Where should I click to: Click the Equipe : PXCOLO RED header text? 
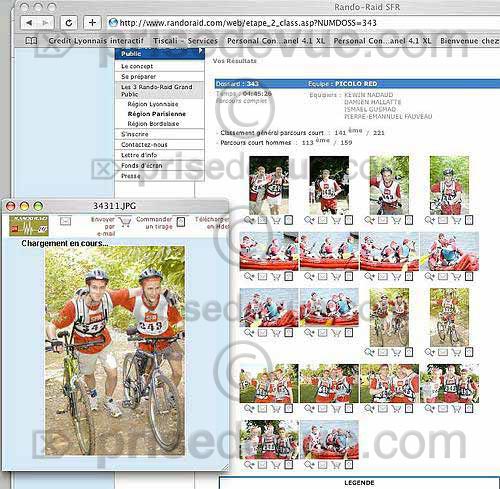pyautogui.click(x=342, y=84)
